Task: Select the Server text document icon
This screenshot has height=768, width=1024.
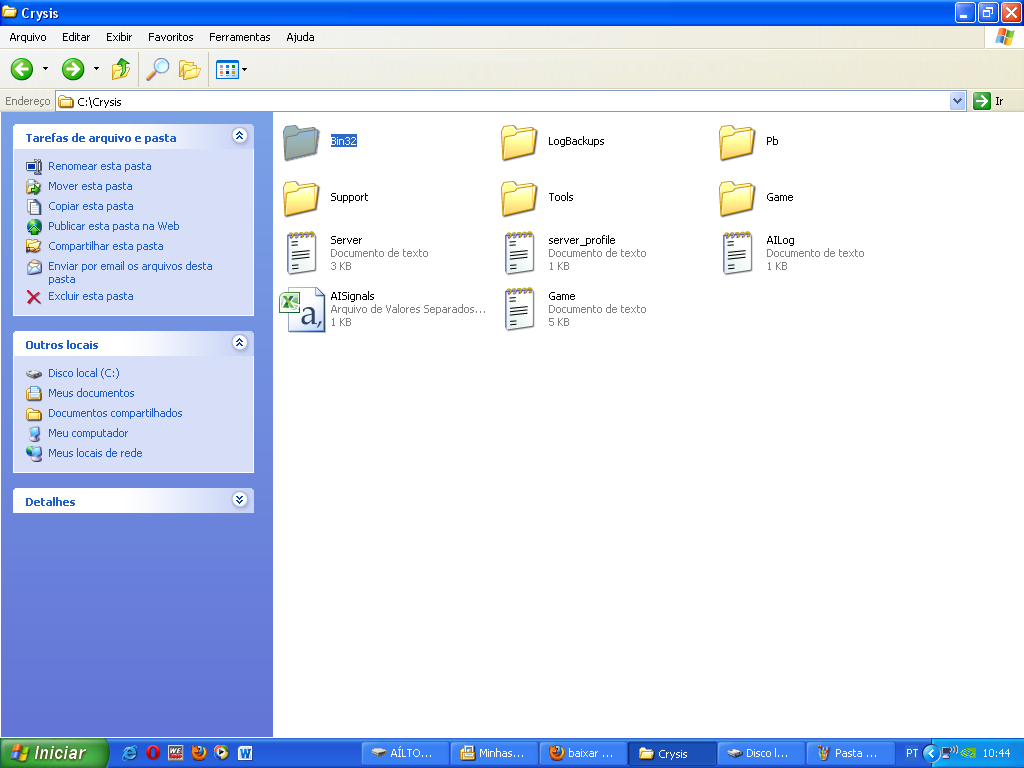Action: point(301,253)
